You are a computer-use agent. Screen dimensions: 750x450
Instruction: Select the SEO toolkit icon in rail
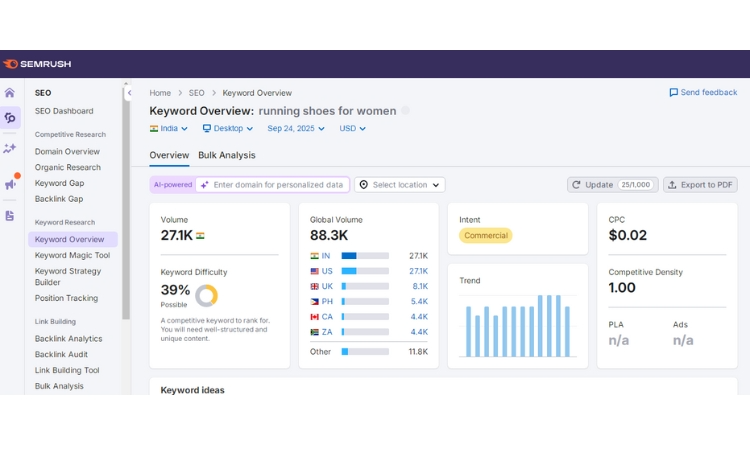point(10,118)
